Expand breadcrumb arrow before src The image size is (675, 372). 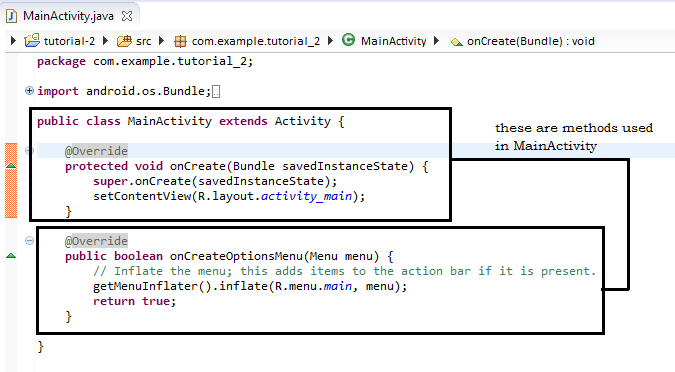[105, 41]
